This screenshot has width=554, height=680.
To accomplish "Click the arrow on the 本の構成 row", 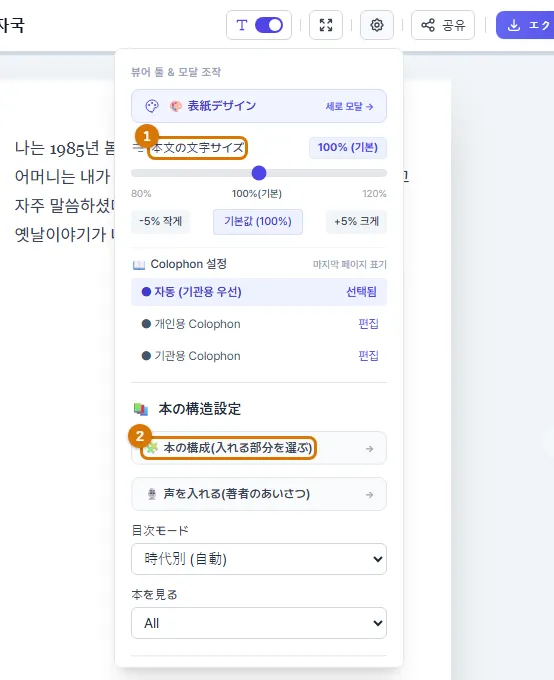I will (x=369, y=449).
